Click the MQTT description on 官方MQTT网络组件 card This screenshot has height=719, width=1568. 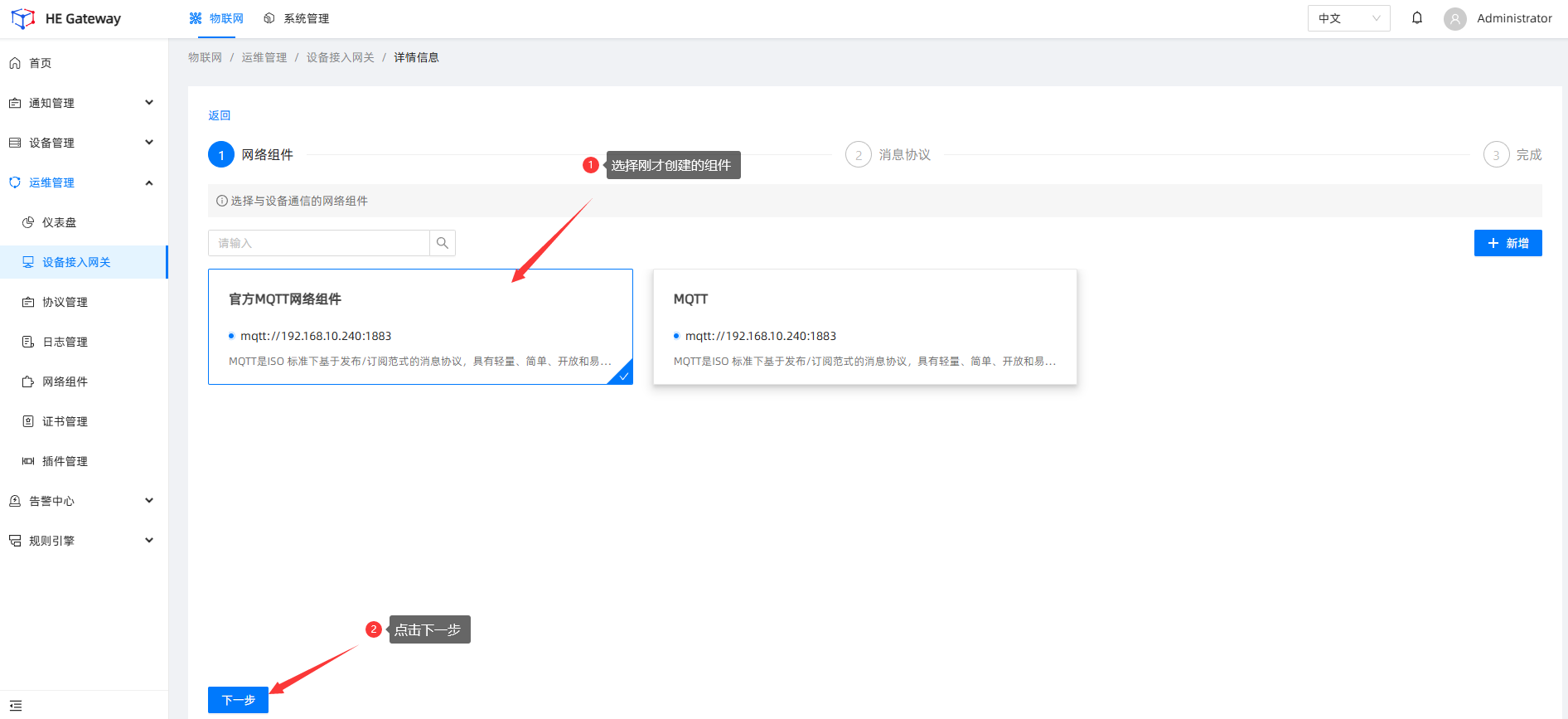pyautogui.click(x=420, y=362)
